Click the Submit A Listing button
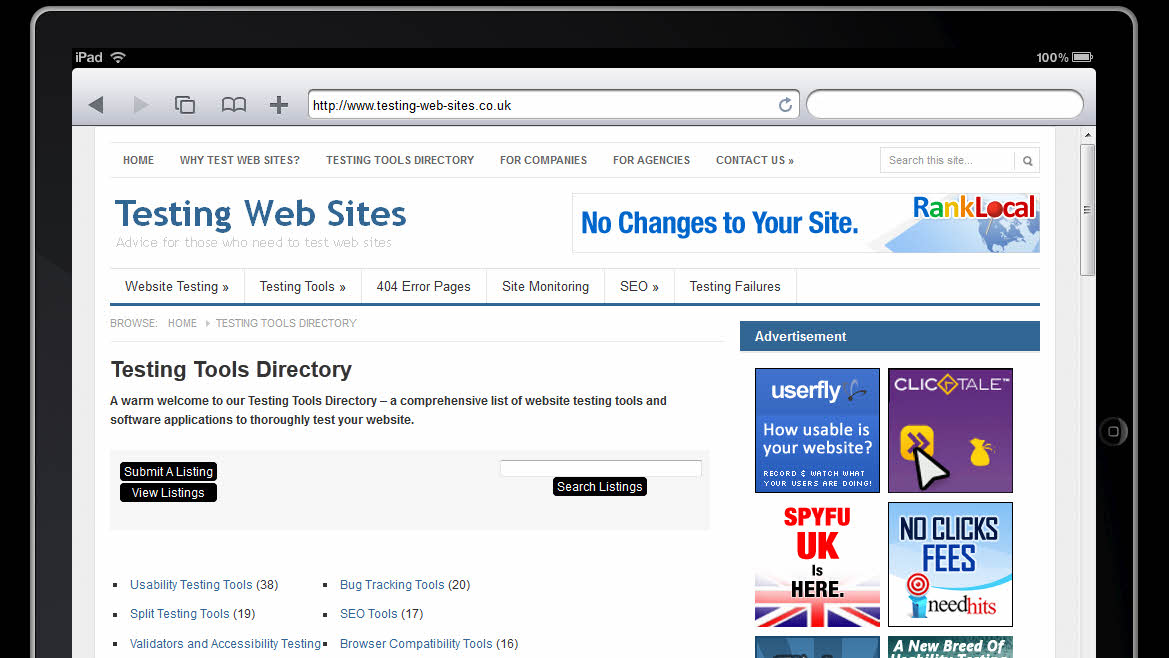Screen dimensions: 1169x658 pyautogui.click(x=168, y=472)
